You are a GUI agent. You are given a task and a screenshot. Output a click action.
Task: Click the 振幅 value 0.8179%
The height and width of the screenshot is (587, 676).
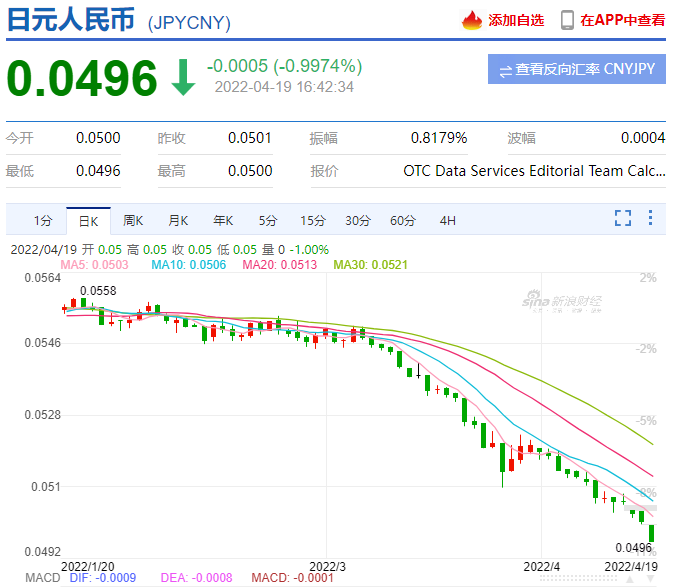[x=439, y=138]
